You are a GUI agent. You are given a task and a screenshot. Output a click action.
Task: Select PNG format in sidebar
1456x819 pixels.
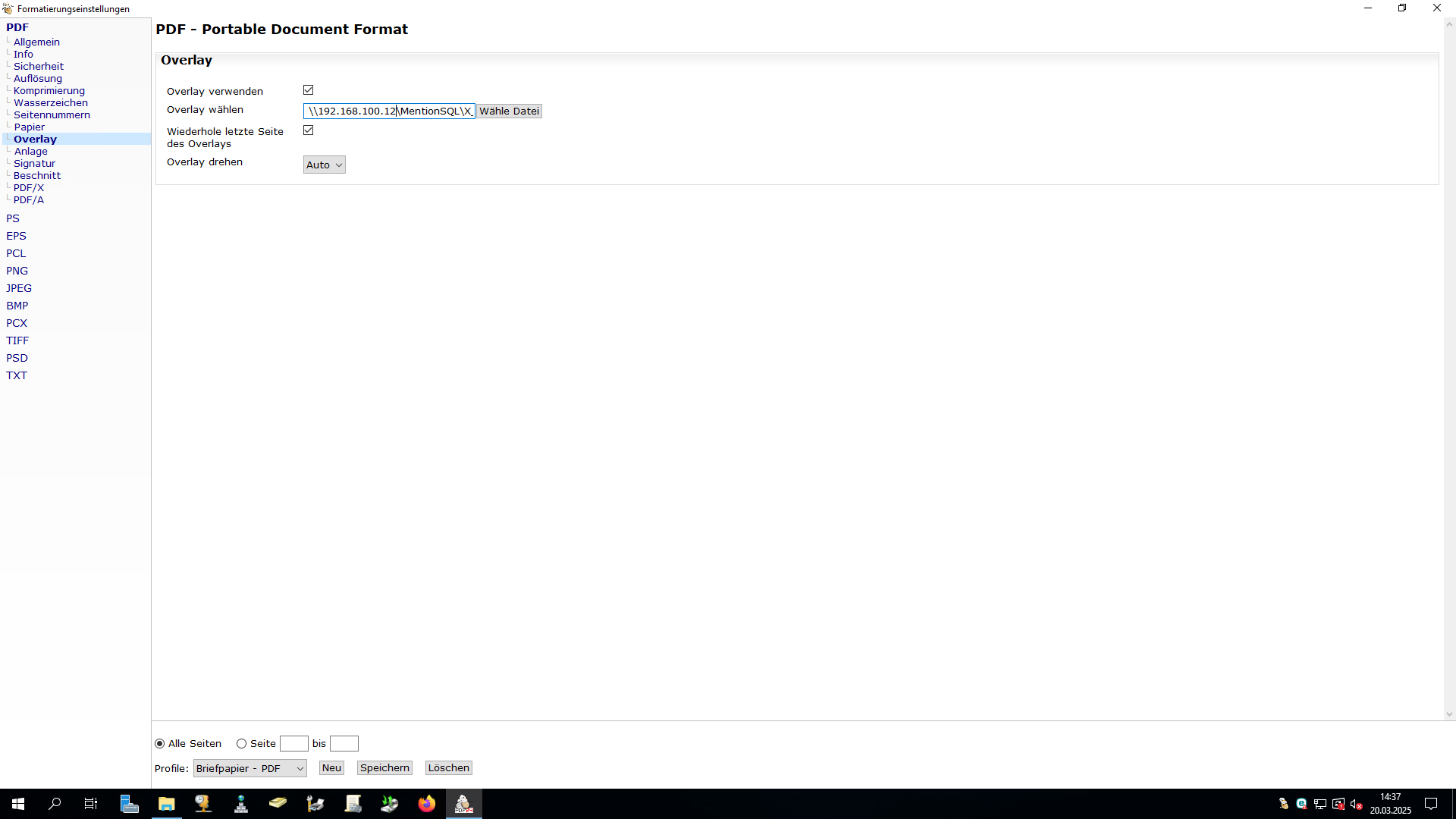(x=17, y=271)
